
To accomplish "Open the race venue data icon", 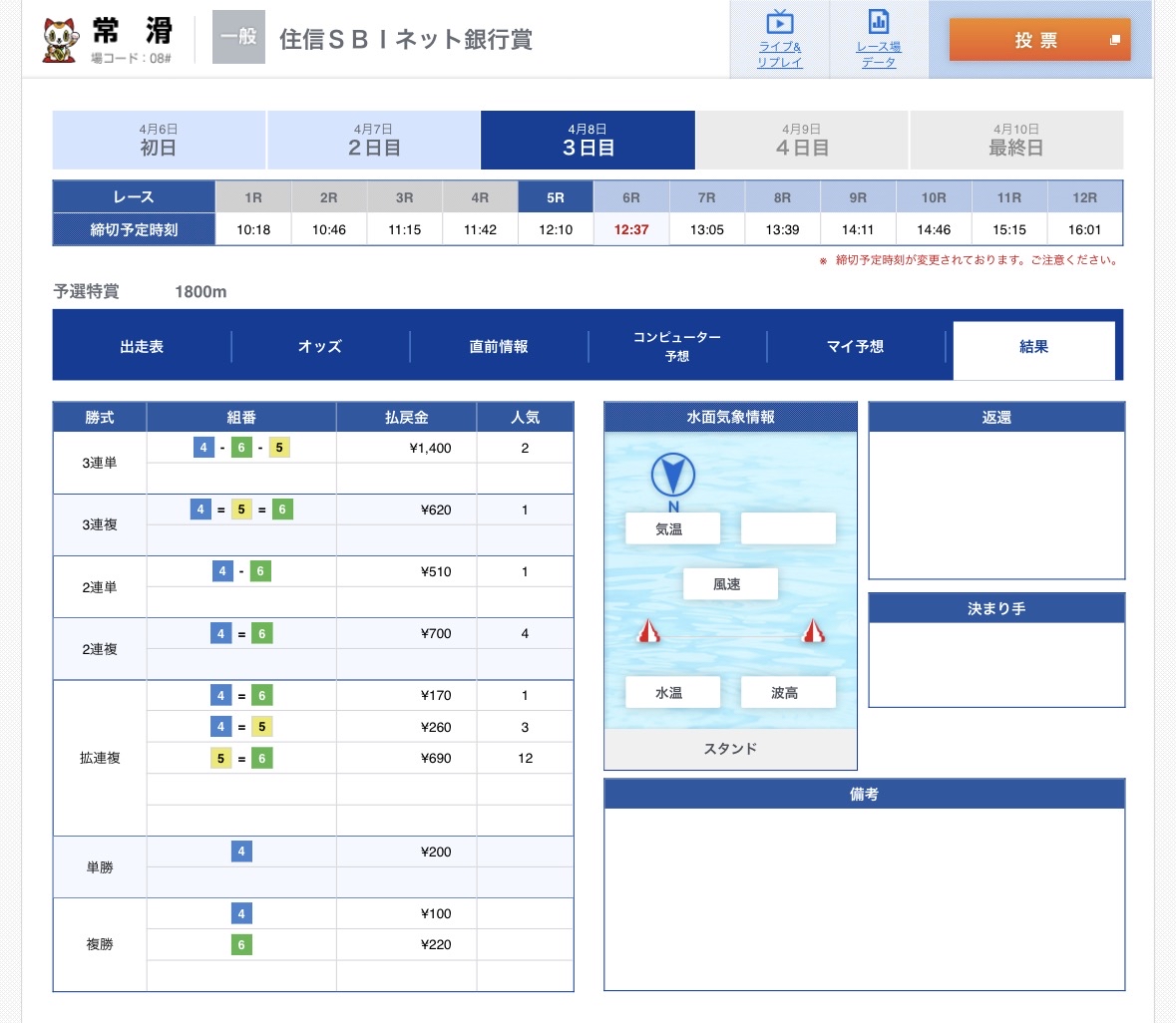I will tap(878, 23).
